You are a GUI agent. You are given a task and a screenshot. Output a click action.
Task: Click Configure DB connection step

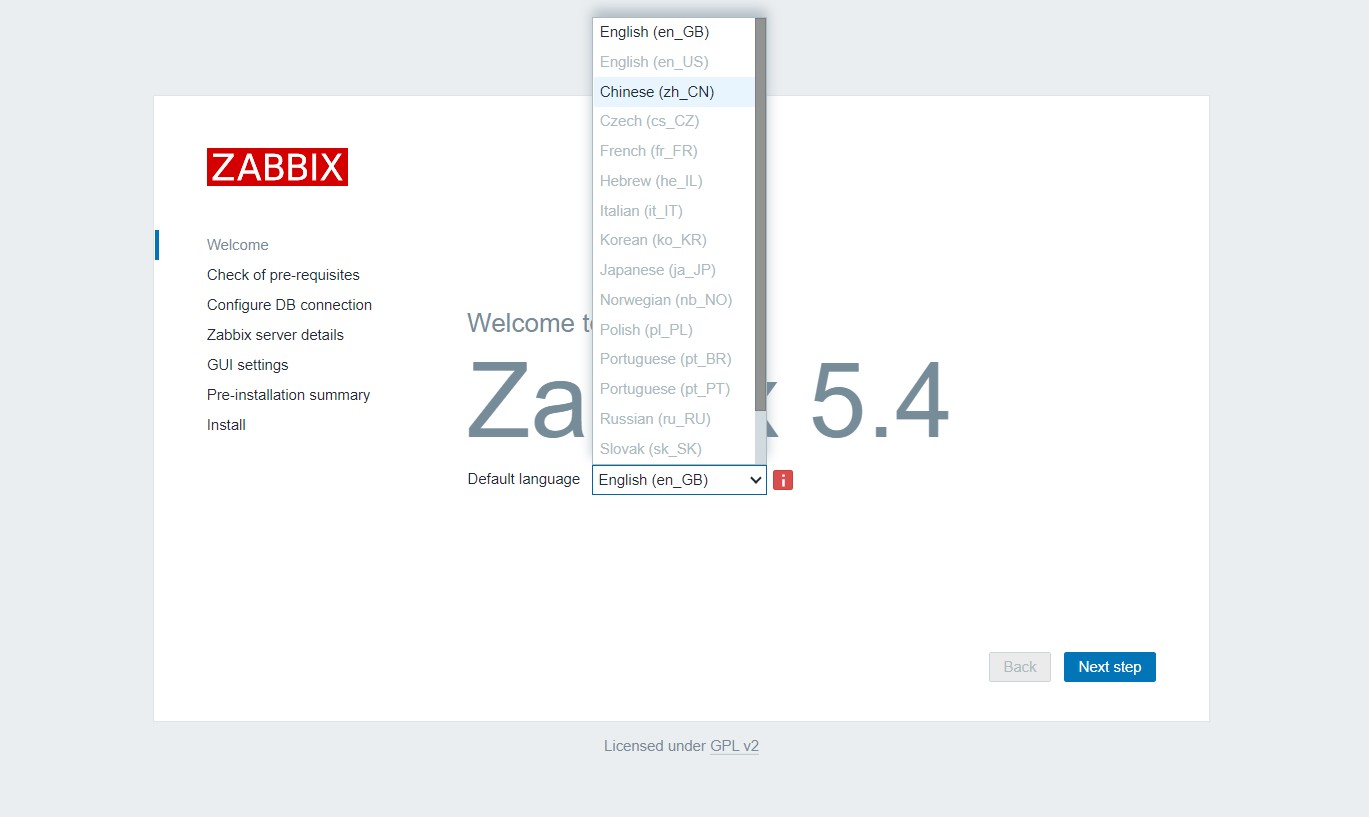(289, 305)
